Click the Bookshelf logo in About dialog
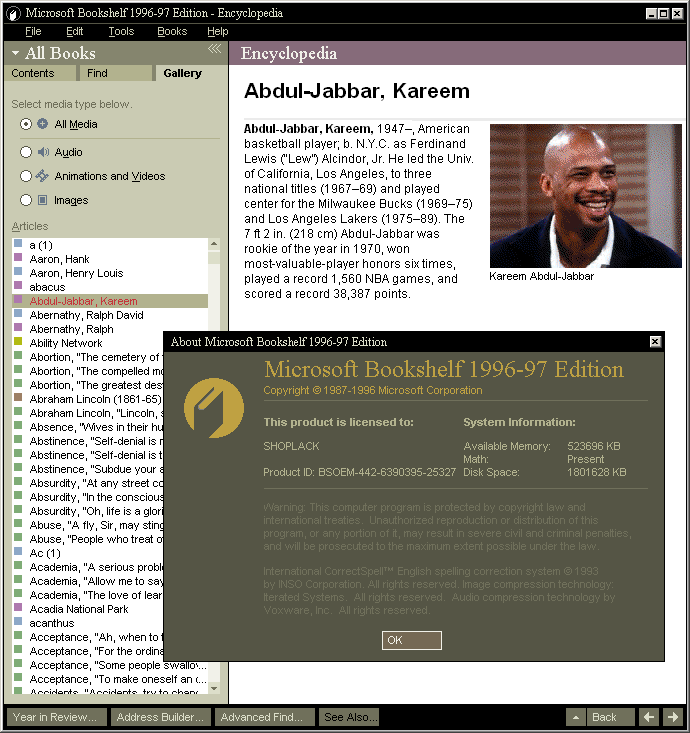The height and width of the screenshot is (733, 690). [x=214, y=408]
